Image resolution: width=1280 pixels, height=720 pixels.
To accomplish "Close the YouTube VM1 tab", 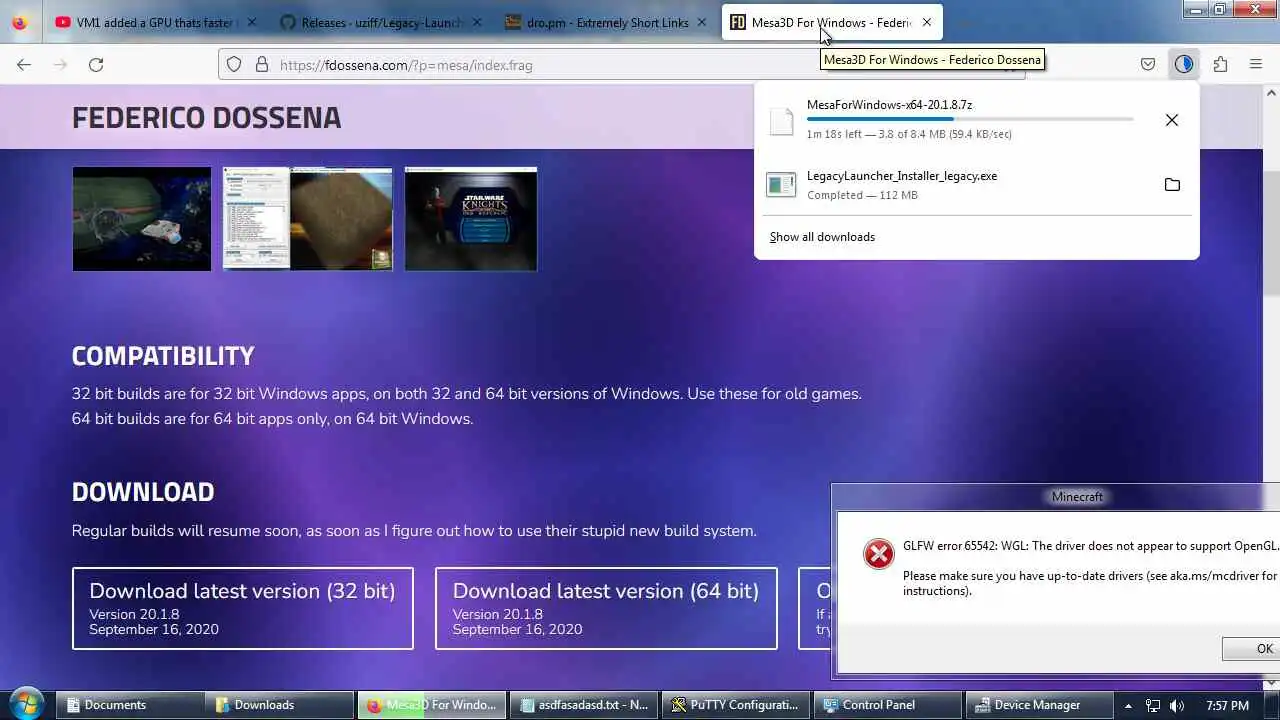I will coord(251,22).
